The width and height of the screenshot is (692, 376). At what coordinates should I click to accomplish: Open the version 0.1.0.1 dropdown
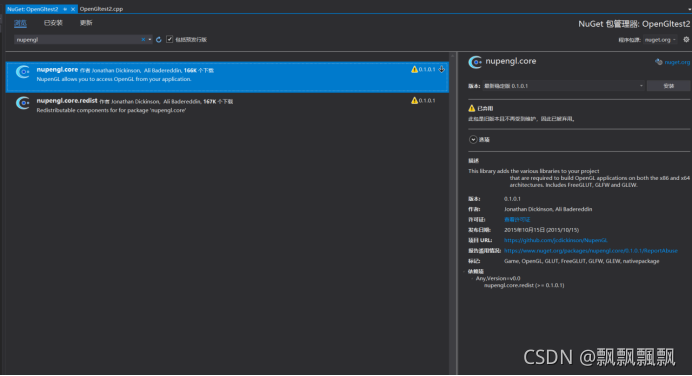(563, 86)
